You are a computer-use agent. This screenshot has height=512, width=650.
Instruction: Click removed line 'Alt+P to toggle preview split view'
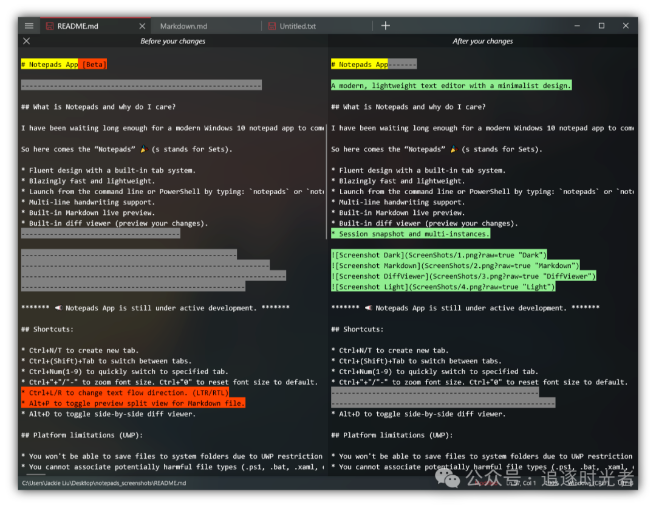pos(133,403)
